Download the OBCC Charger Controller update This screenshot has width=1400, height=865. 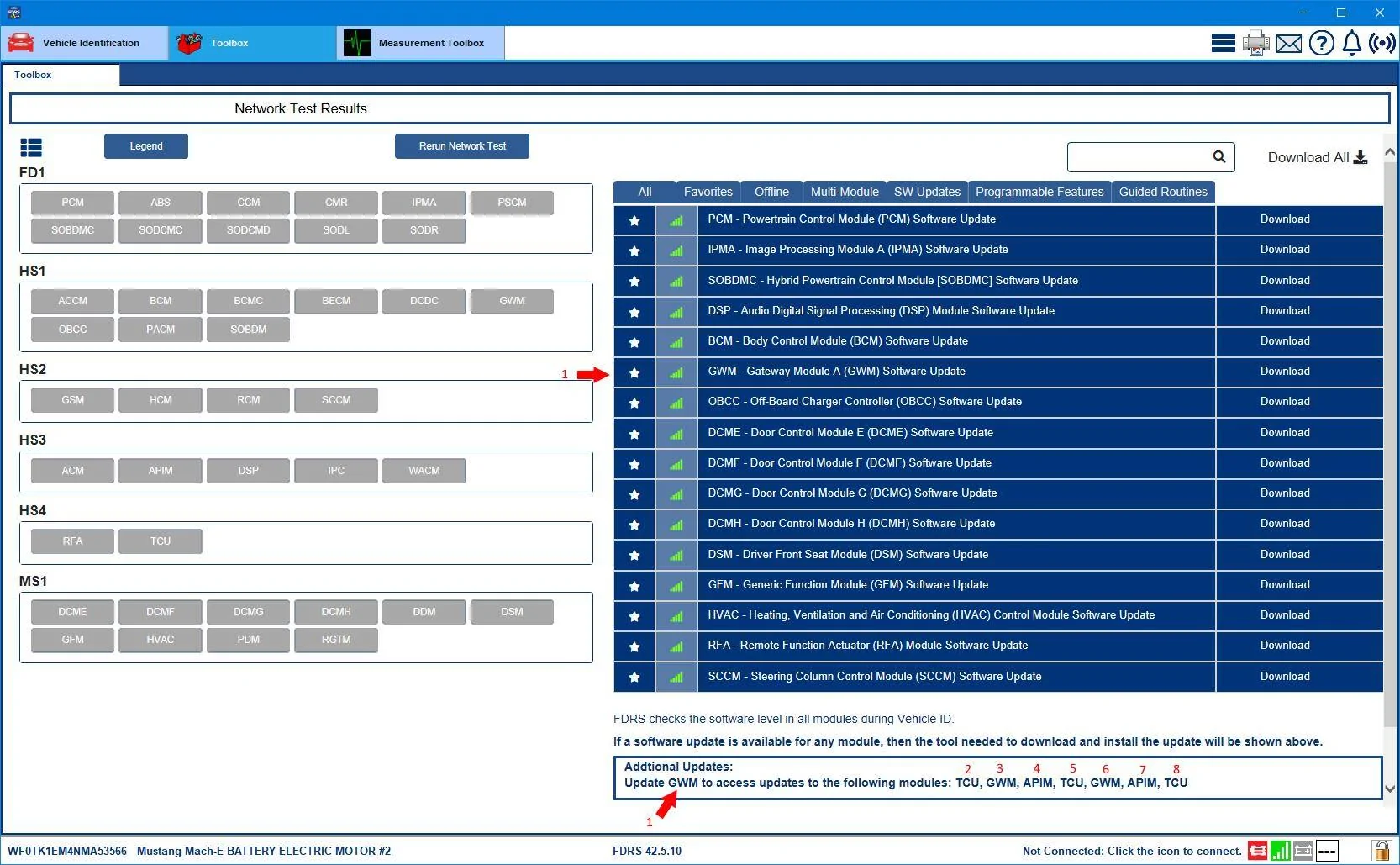pos(1285,402)
